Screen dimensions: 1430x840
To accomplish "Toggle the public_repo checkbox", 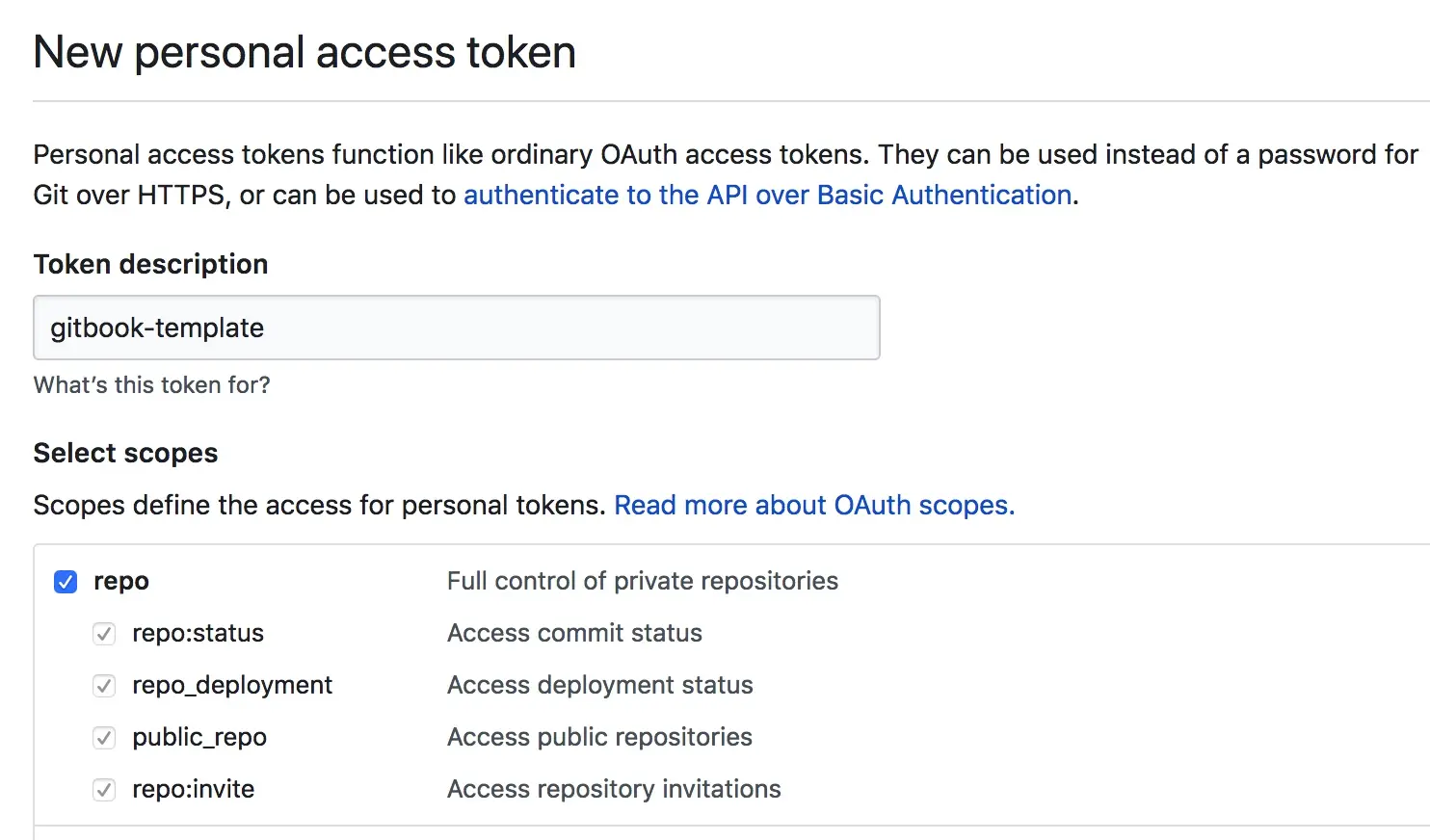I will pos(104,738).
